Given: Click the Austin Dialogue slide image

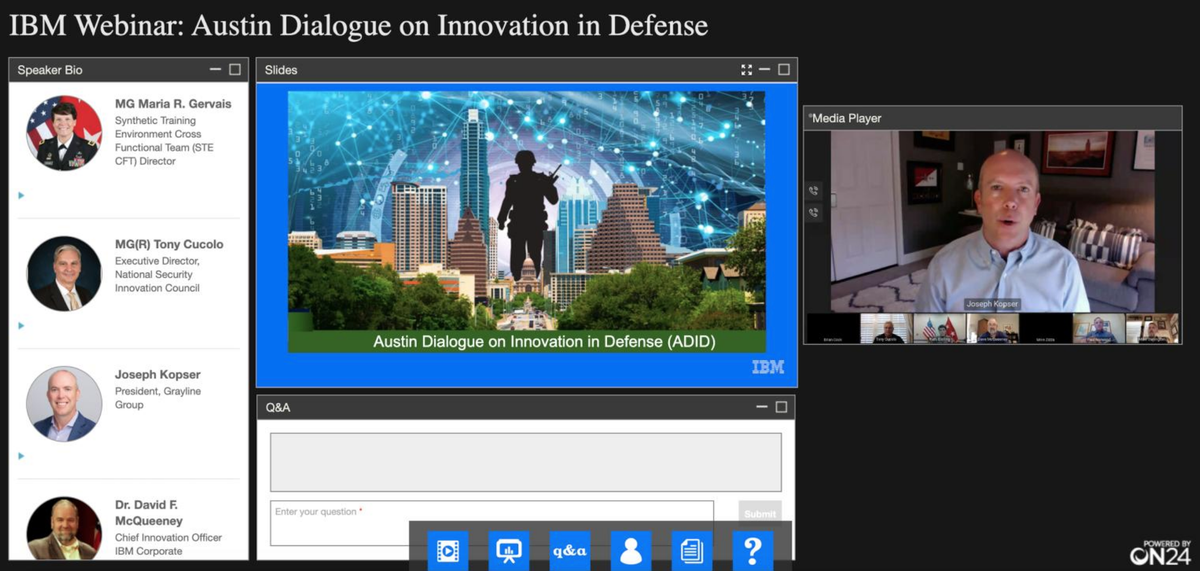Looking at the screenshot, I should tap(526, 222).
